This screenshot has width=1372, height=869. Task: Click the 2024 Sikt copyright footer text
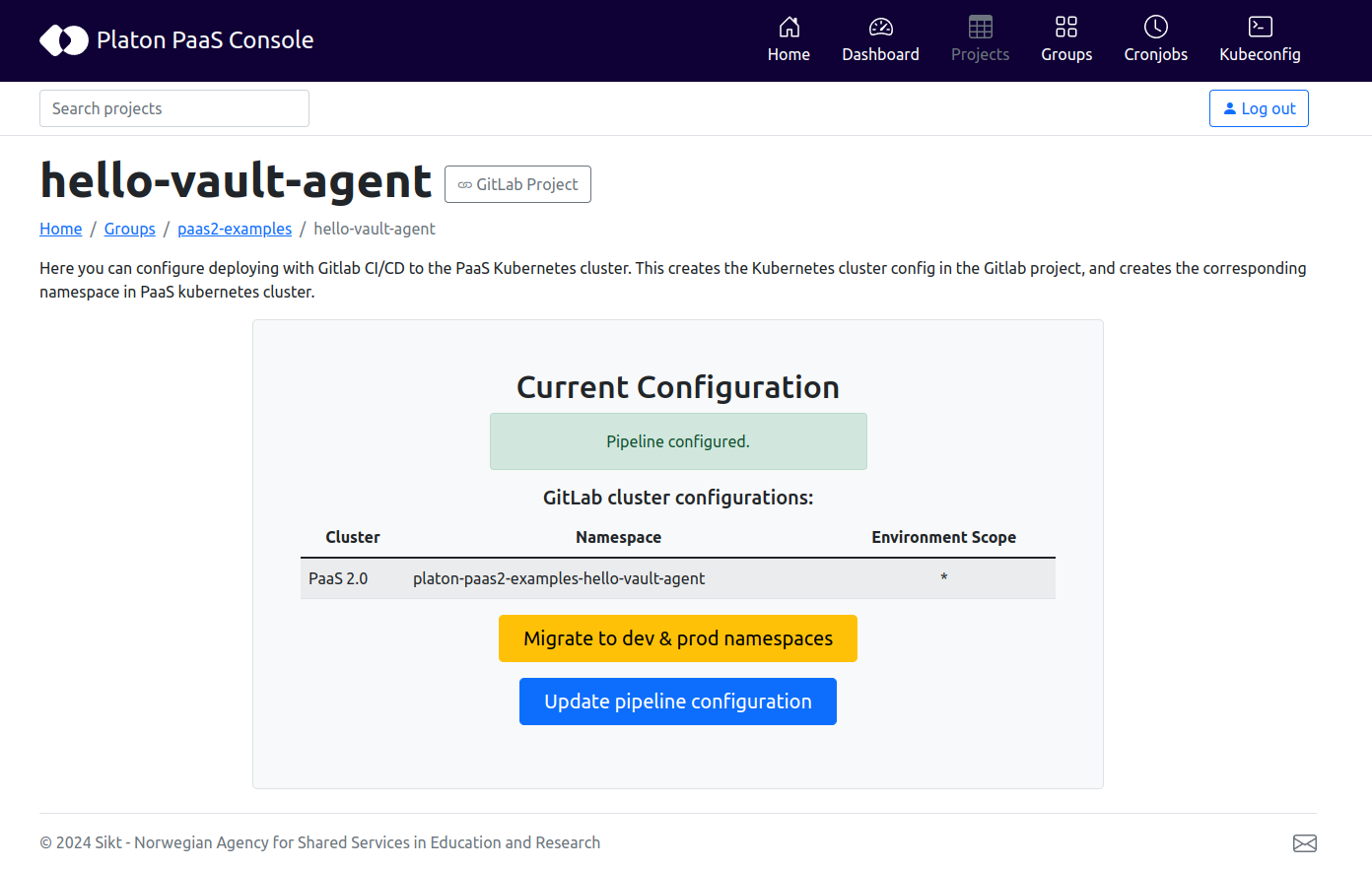tap(320, 842)
